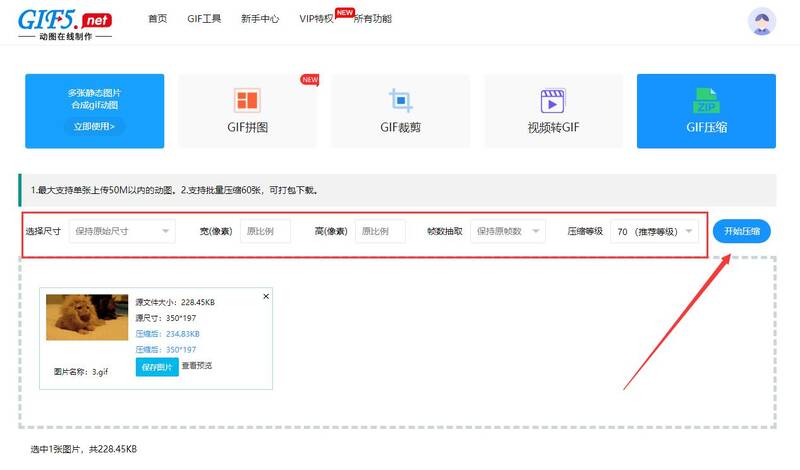Viewport: 800px width, 470px height.
Task: Open the 压缩等级 dropdown showing 70
Action: 655,231
